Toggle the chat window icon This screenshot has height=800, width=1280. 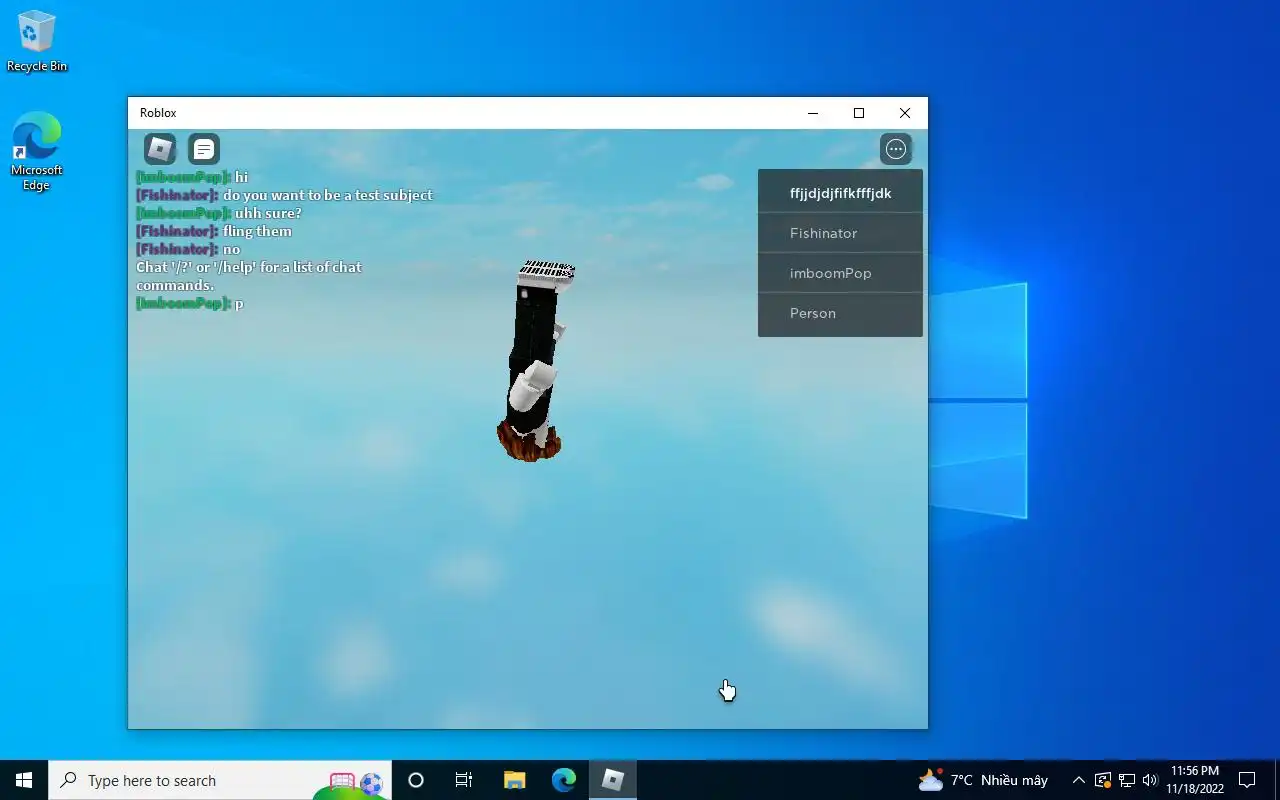tap(204, 150)
